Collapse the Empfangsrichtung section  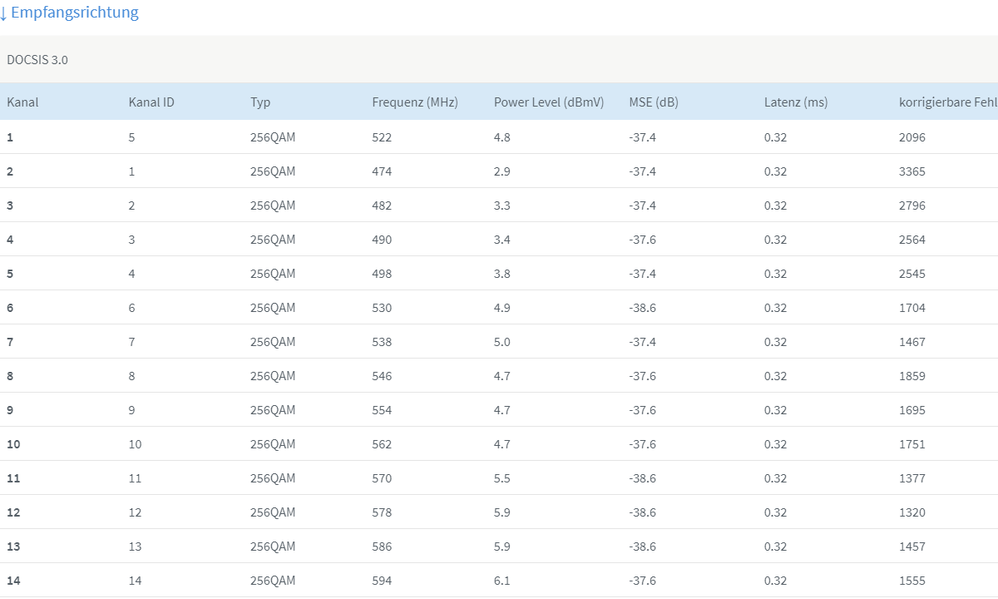pyautogui.click(x=70, y=13)
